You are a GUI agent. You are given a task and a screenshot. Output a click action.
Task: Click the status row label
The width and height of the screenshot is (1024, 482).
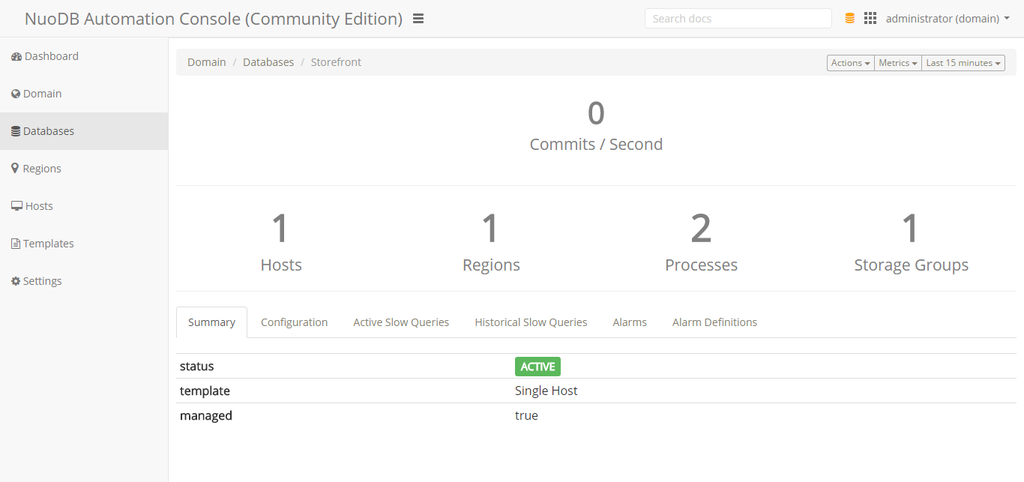pyautogui.click(x=197, y=366)
